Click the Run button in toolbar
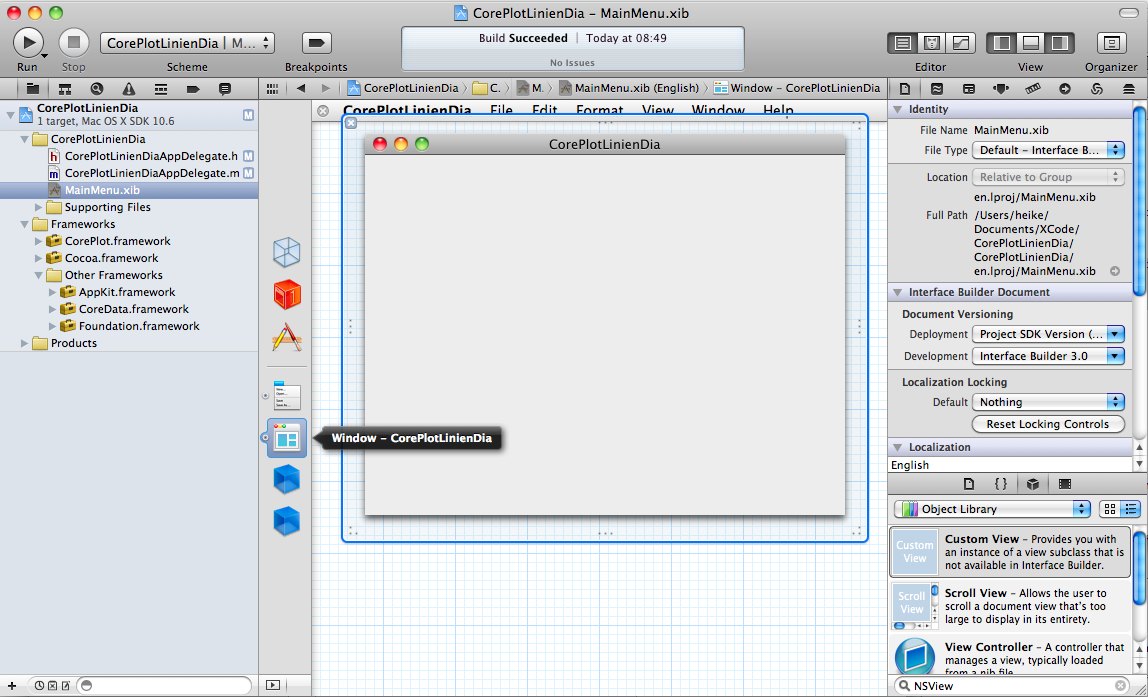The image size is (1148, 697). pos(27,42)
